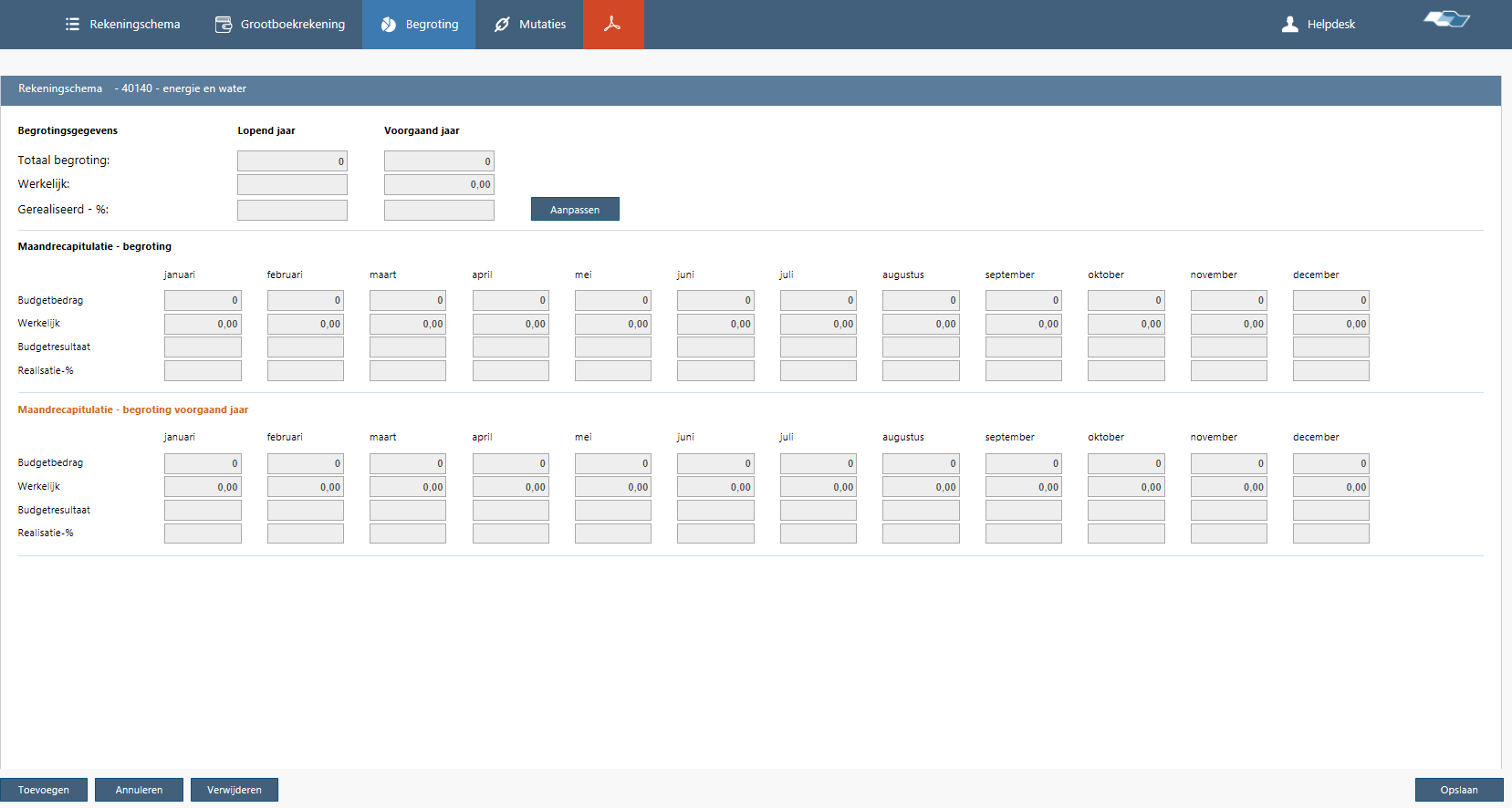Image resolution: width=1512 pixels, height=808 pixels.
Task: Click the Mutaties icon in navbar
Action: 502,25
